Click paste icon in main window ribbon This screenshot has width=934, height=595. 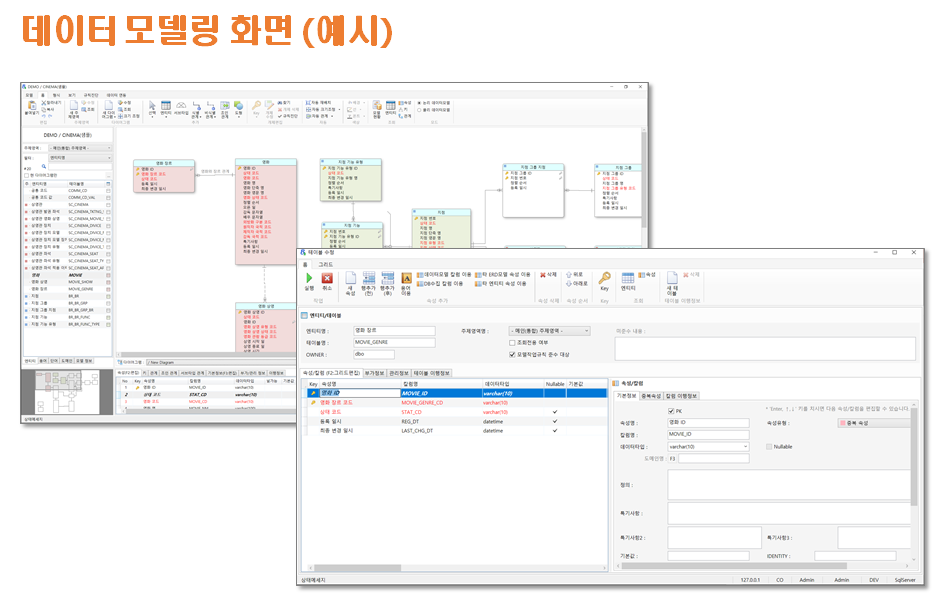(32, 106)
